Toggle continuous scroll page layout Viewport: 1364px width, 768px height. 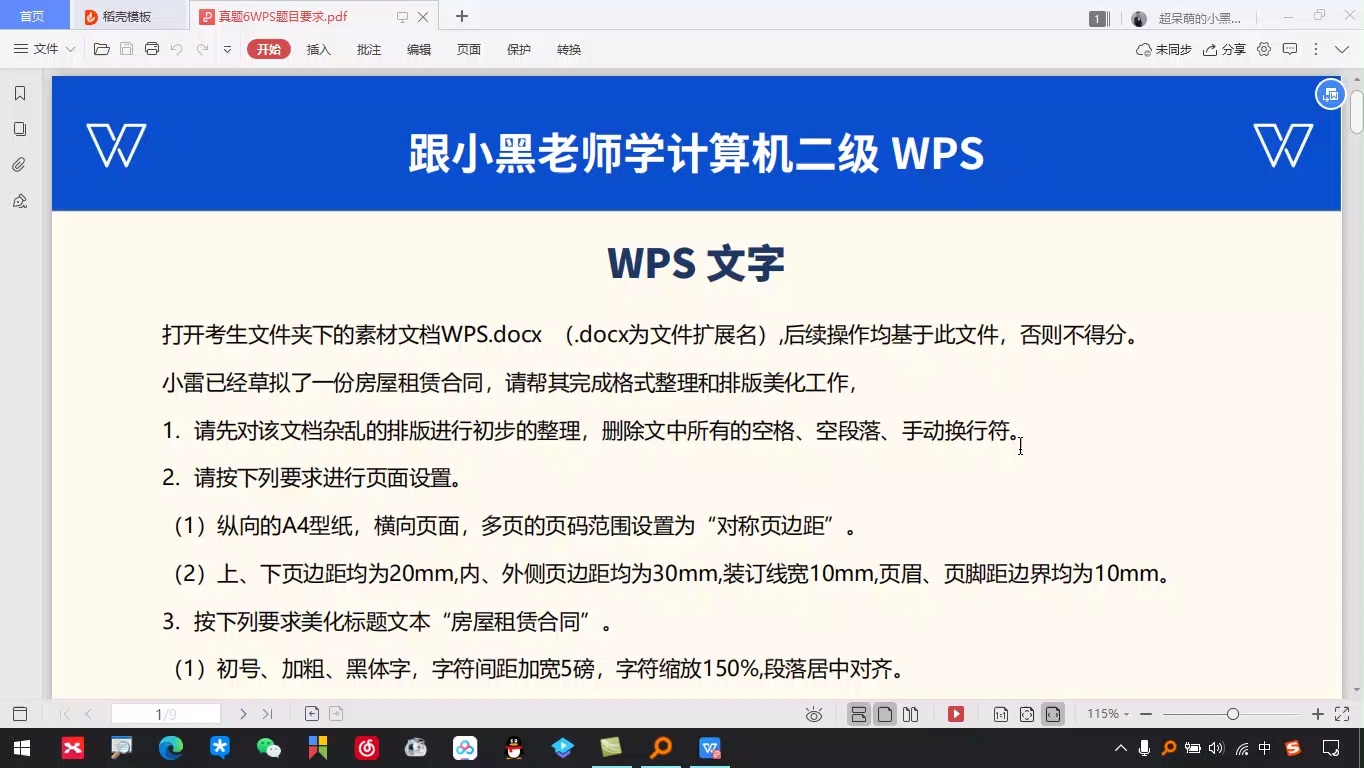(858, 713)
